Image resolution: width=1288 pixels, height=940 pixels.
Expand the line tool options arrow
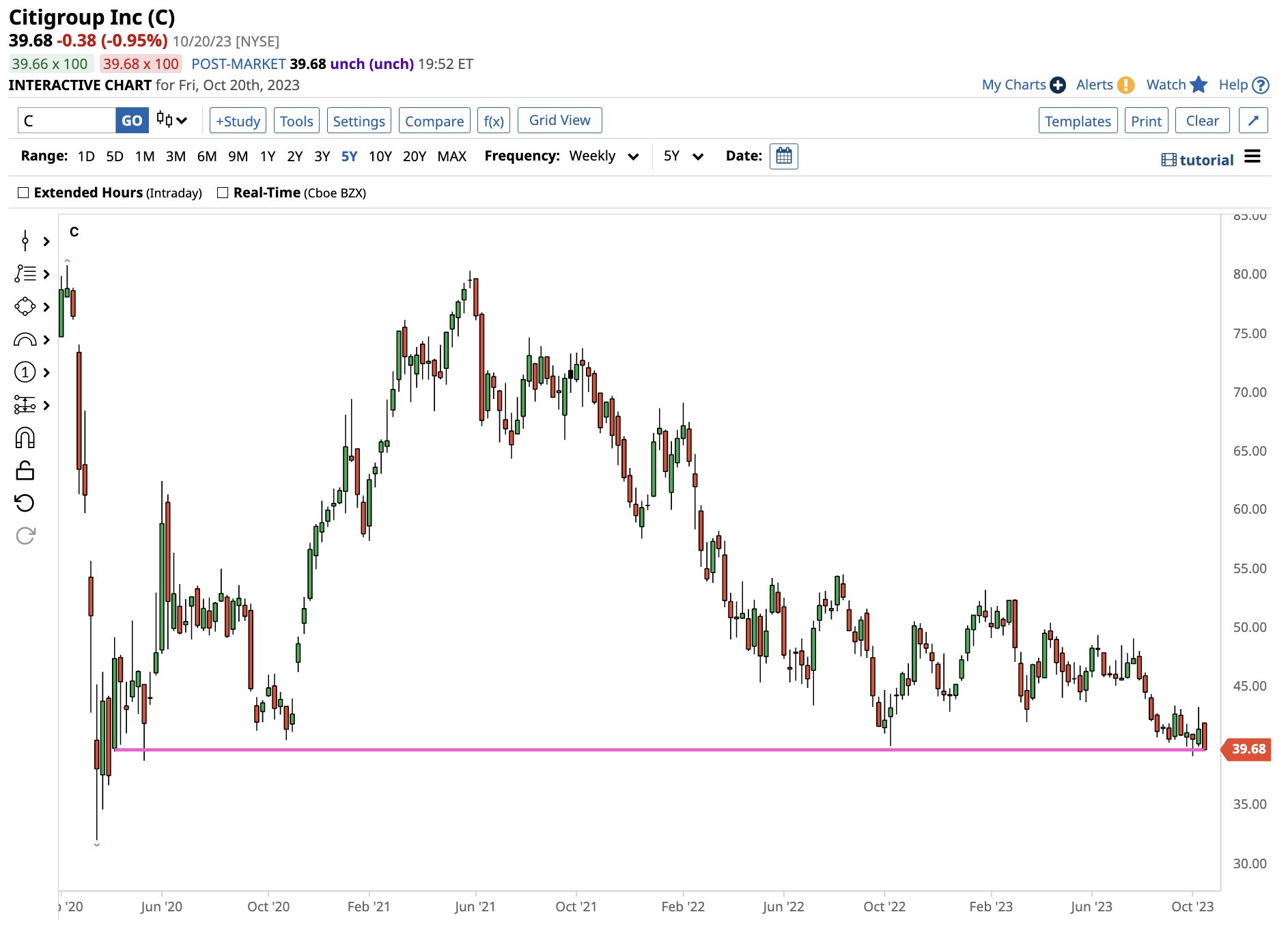point(46,274)
